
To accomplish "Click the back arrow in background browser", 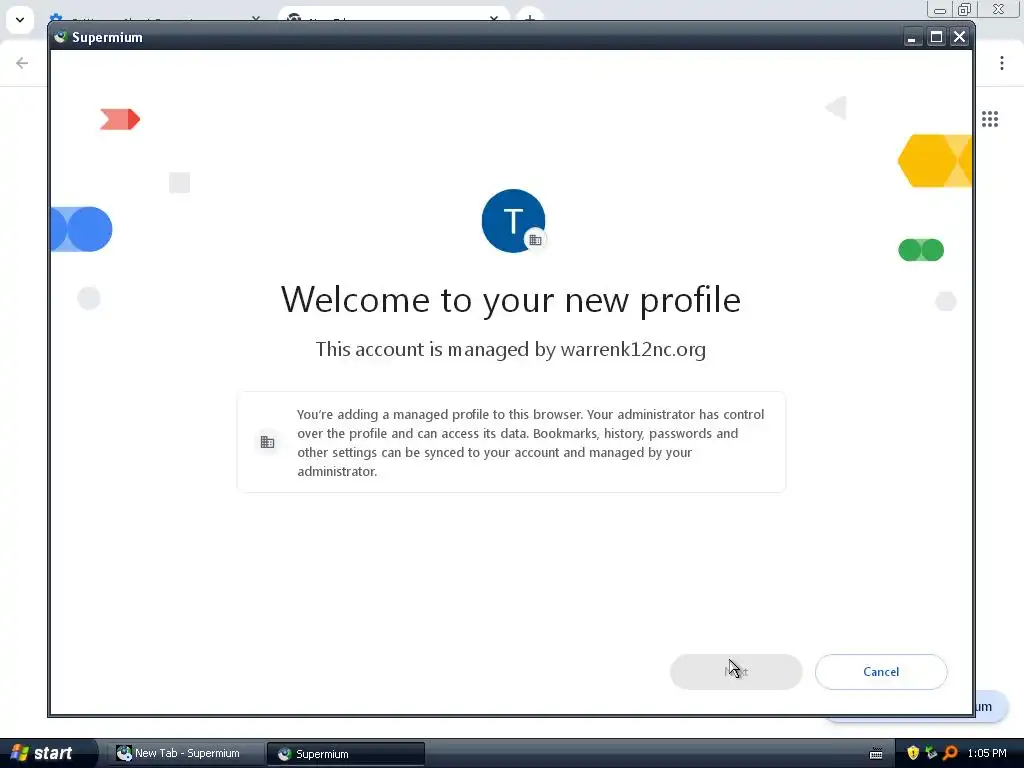I will click(22, 63).
